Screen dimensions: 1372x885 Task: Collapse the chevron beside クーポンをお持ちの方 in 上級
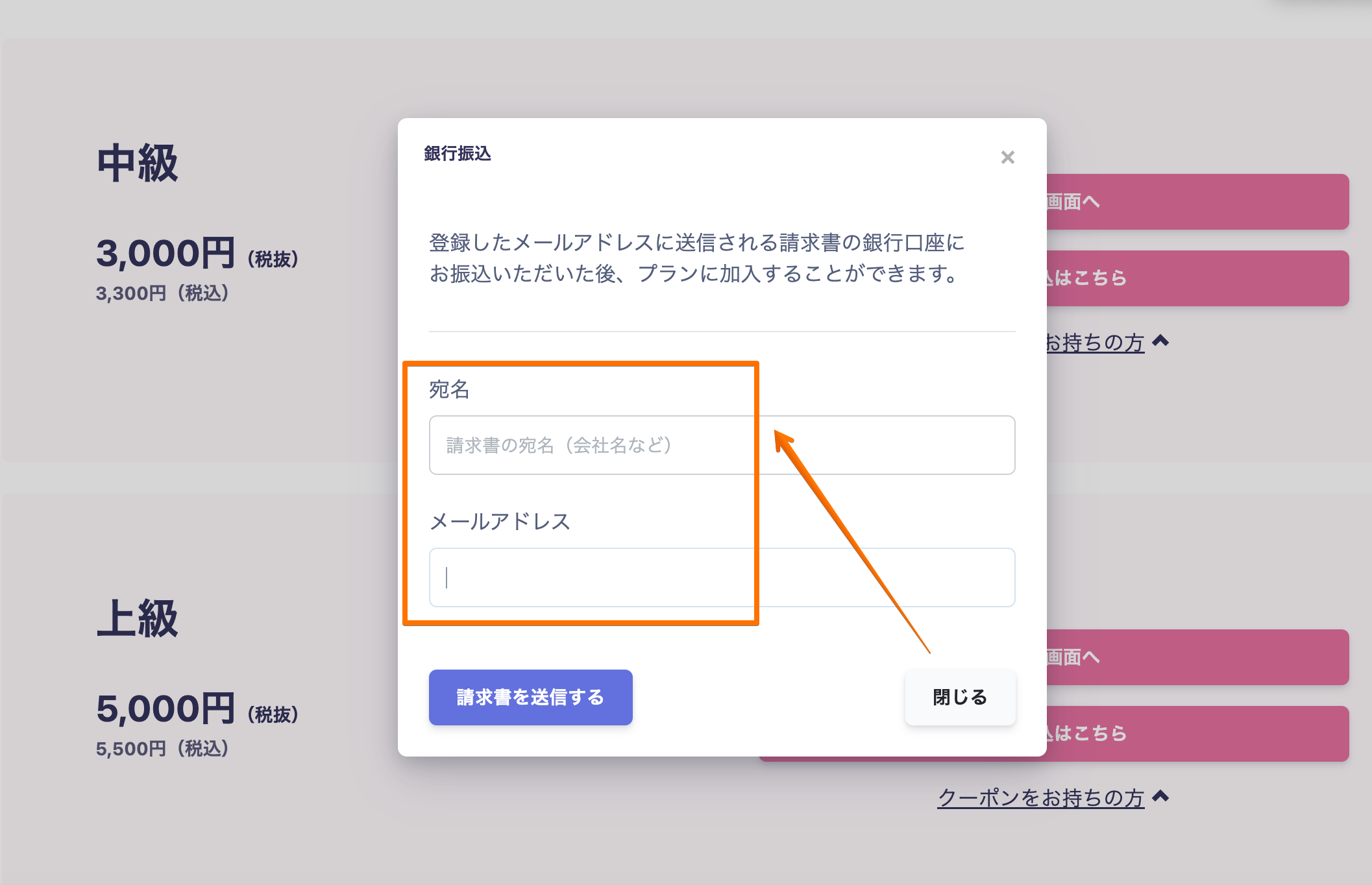(1160, 796)
